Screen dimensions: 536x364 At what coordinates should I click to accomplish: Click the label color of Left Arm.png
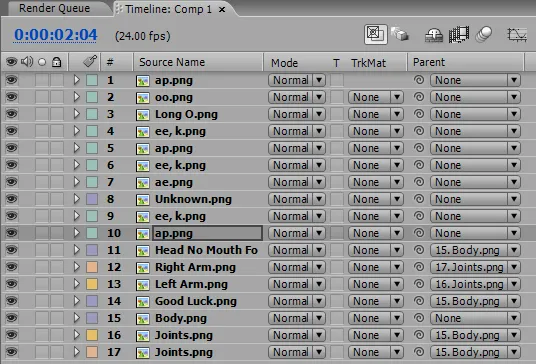(x=92, y=284)
